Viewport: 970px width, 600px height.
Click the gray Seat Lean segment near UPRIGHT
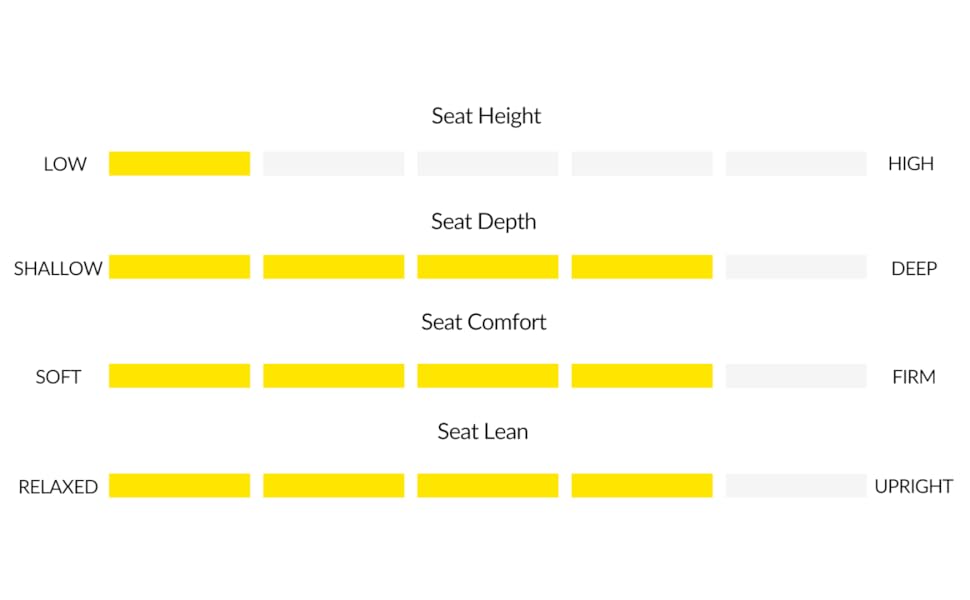click(796, 486)
